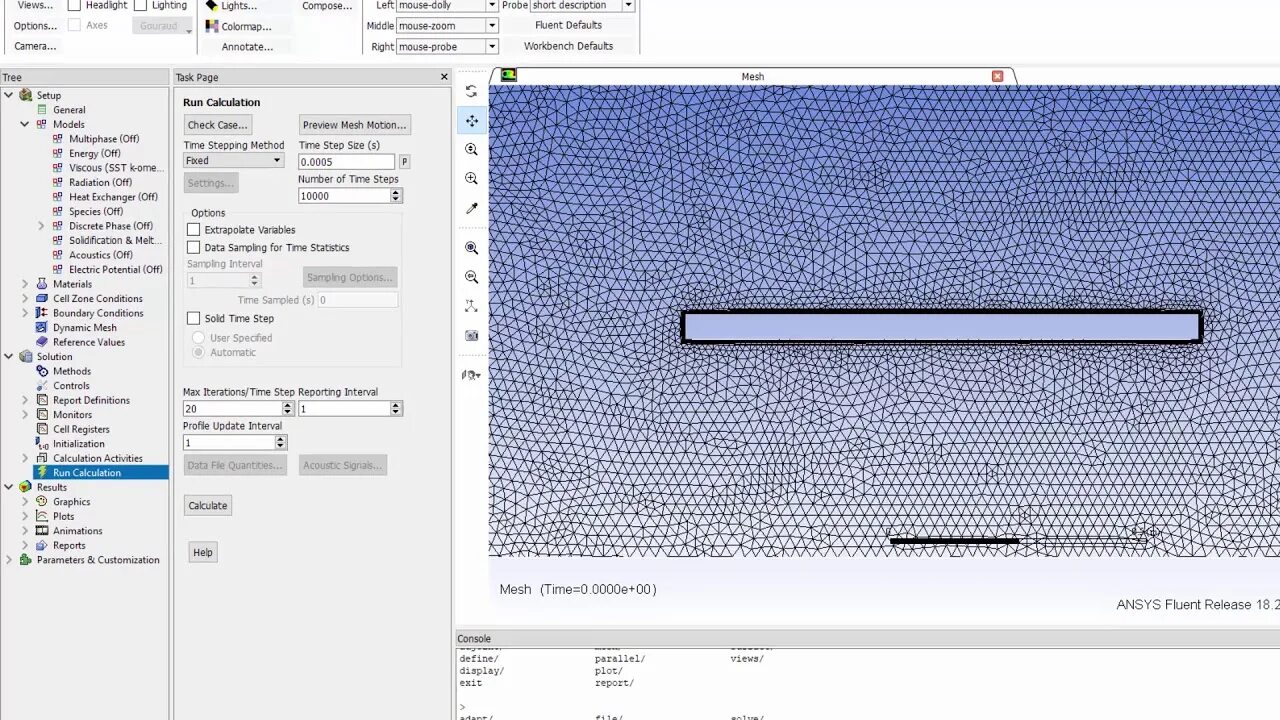This screenshot has width=1280, height=720.
Task: Adjust the Reporting Interval stepper
Action: [396, 409]
